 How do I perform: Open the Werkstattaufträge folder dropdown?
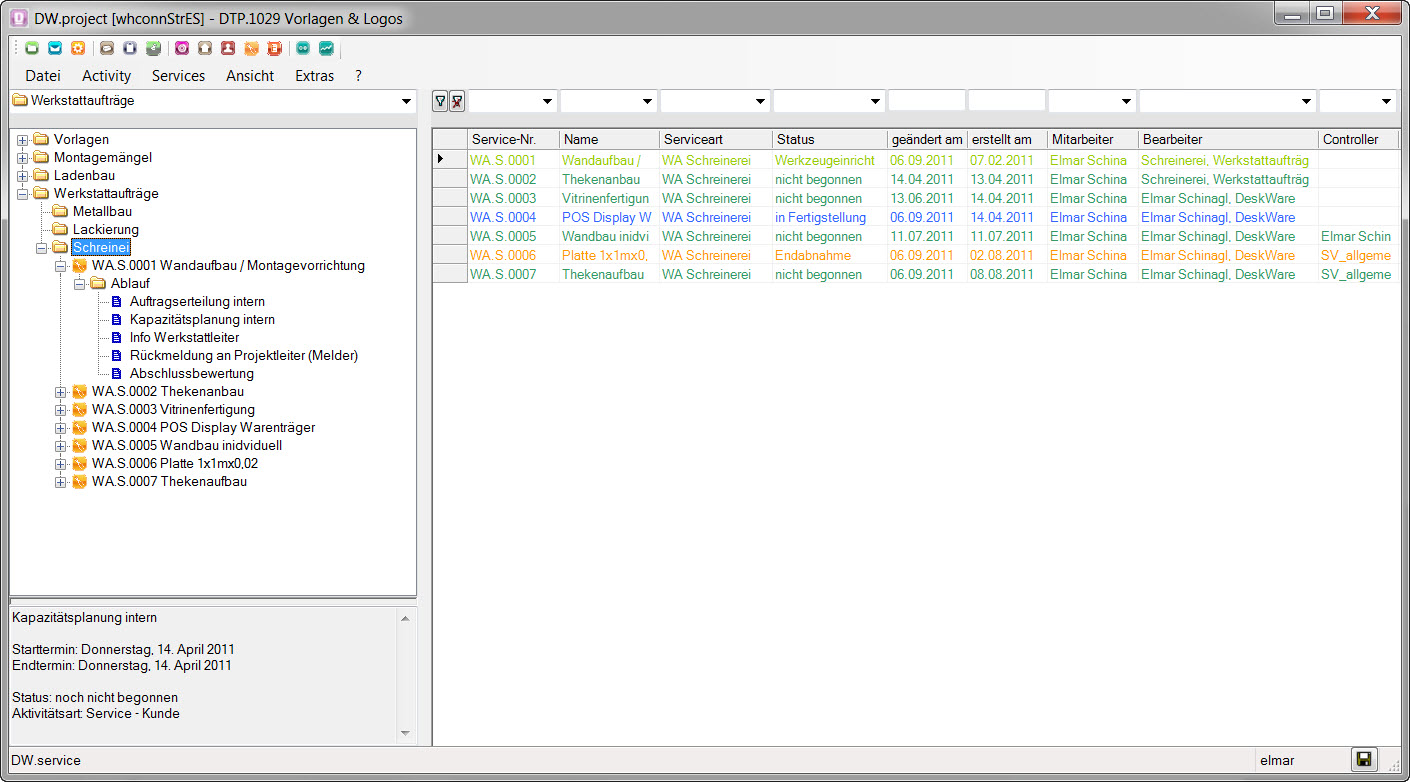coord(405,101)
